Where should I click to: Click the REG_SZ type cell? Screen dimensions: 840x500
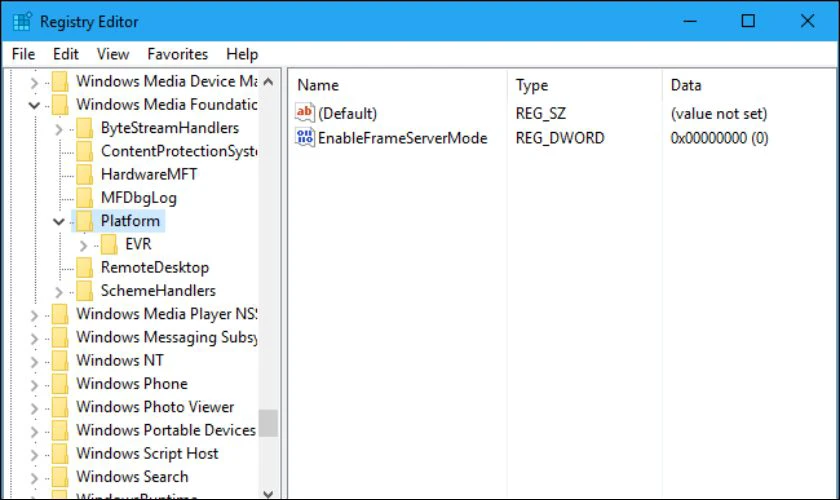541,114
